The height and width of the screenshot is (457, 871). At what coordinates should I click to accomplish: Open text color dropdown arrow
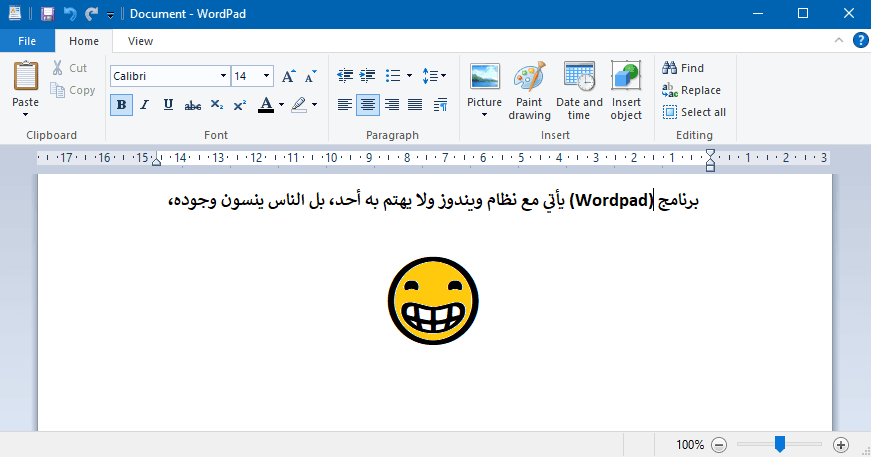[x=281, y=105]
